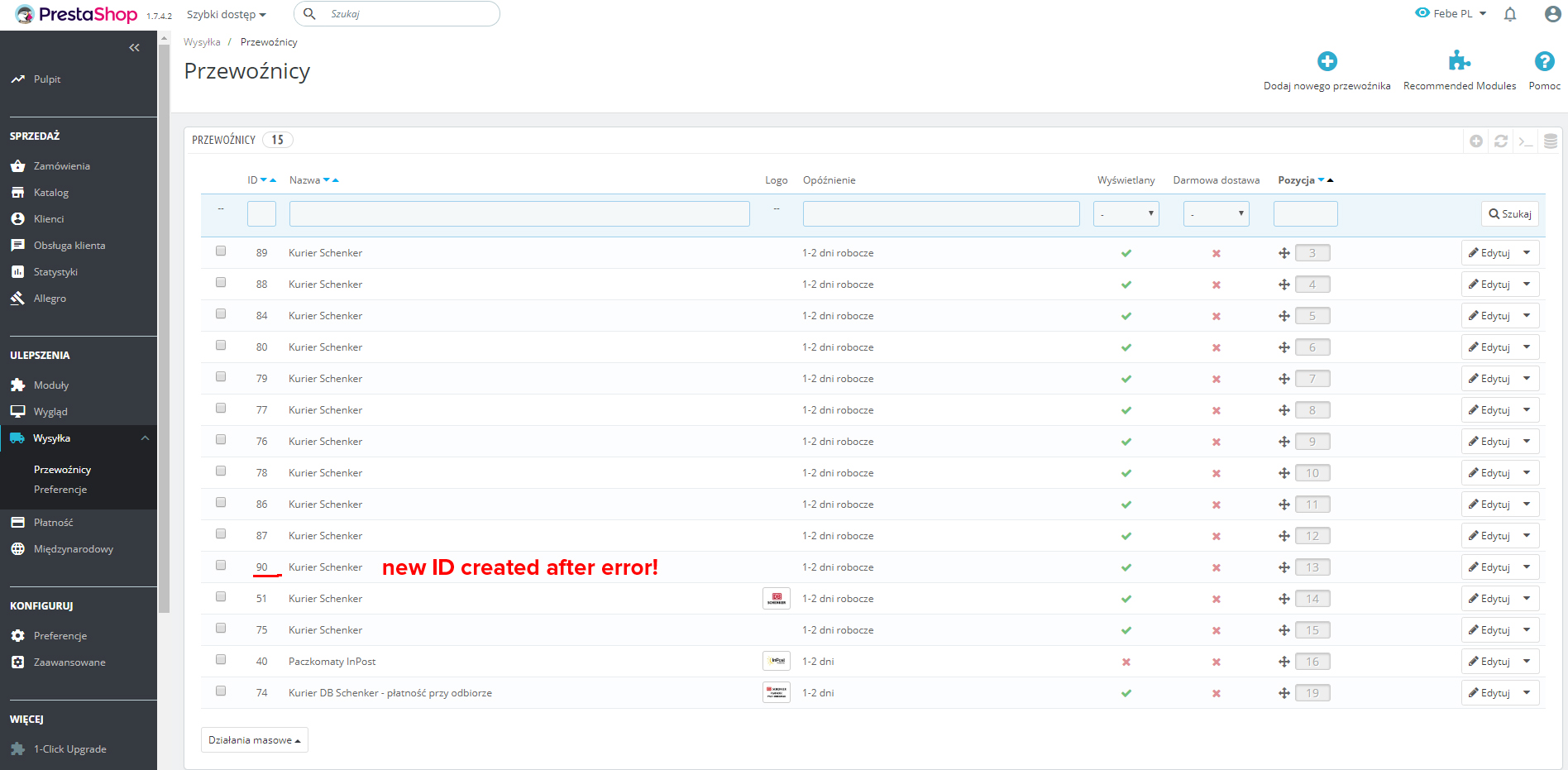Select checkbox for carrier ID 90

[x=221, y=566]
